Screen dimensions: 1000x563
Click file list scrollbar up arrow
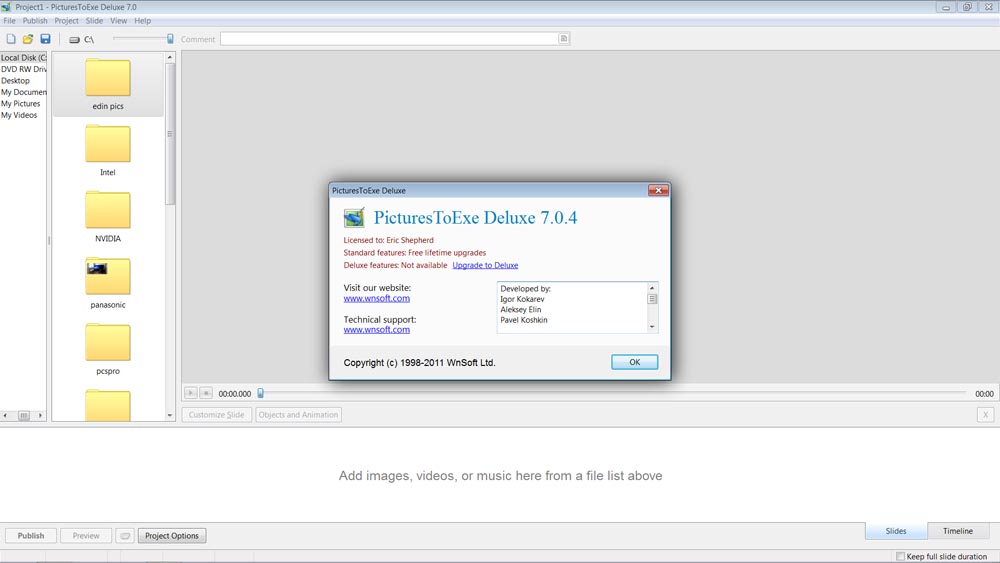coord(170,57)
